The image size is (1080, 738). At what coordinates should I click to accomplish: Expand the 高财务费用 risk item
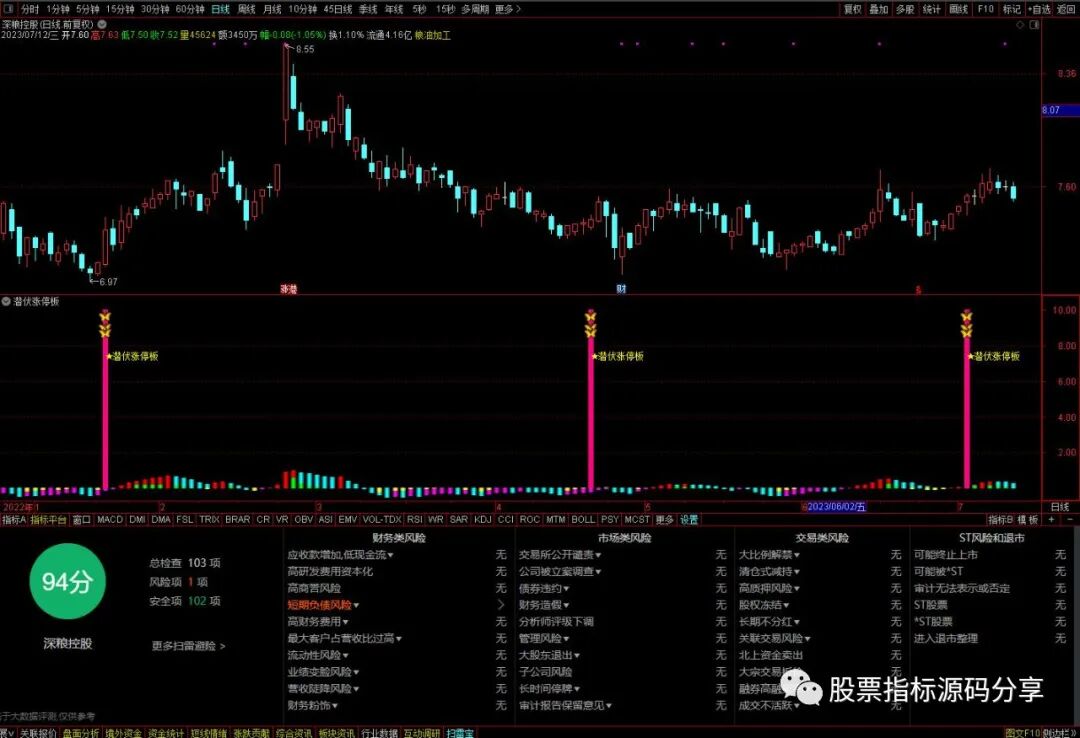pyautogui.click(x=318, y=622)
